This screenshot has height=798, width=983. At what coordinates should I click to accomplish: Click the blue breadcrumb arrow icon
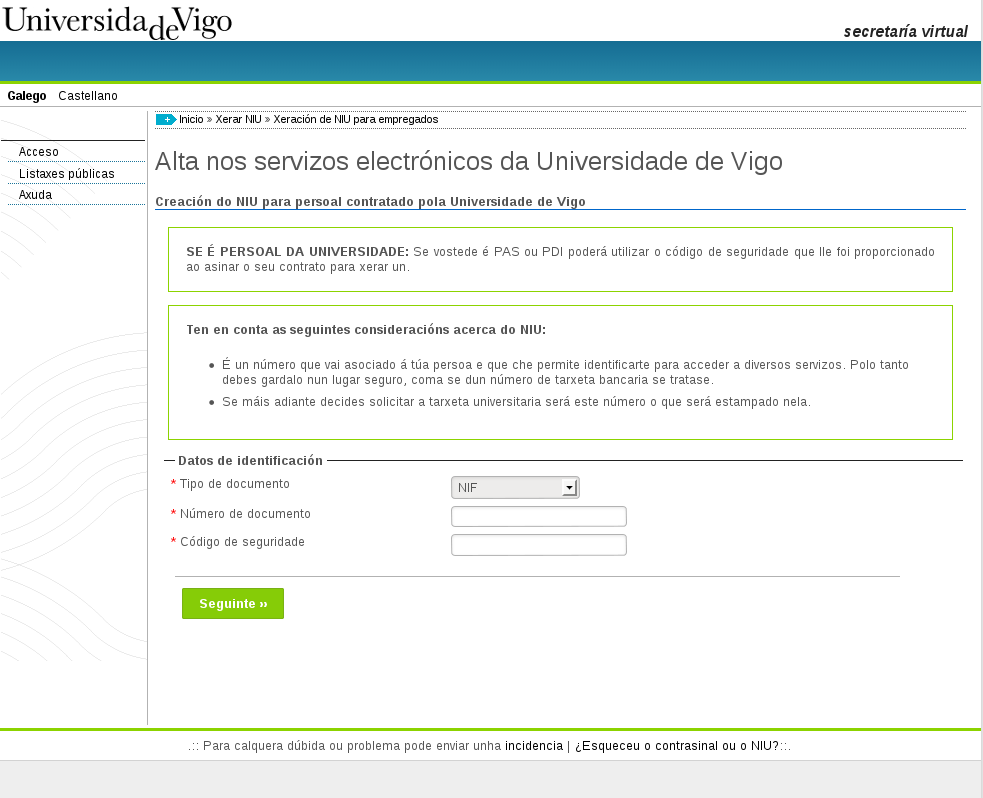coord(165,120)
